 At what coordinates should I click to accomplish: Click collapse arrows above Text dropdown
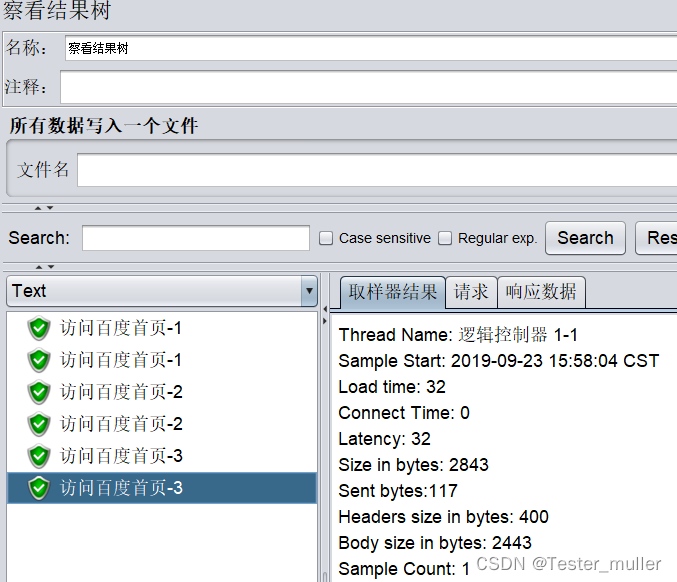(45, 267)
